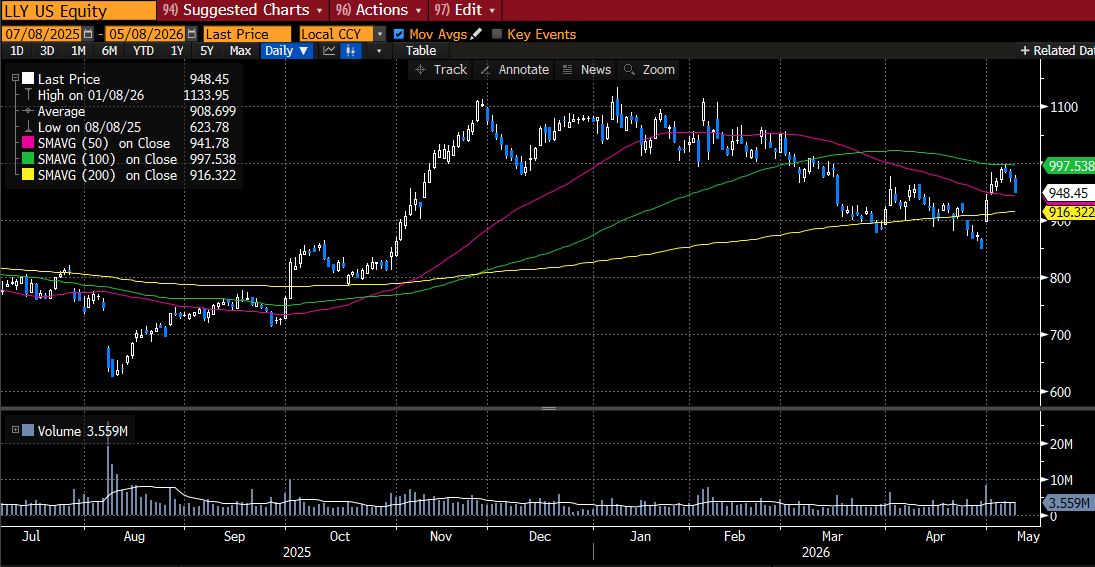Select the candlestick chart type icon
The image size is (1095, 567).
[x=350, y=50]
